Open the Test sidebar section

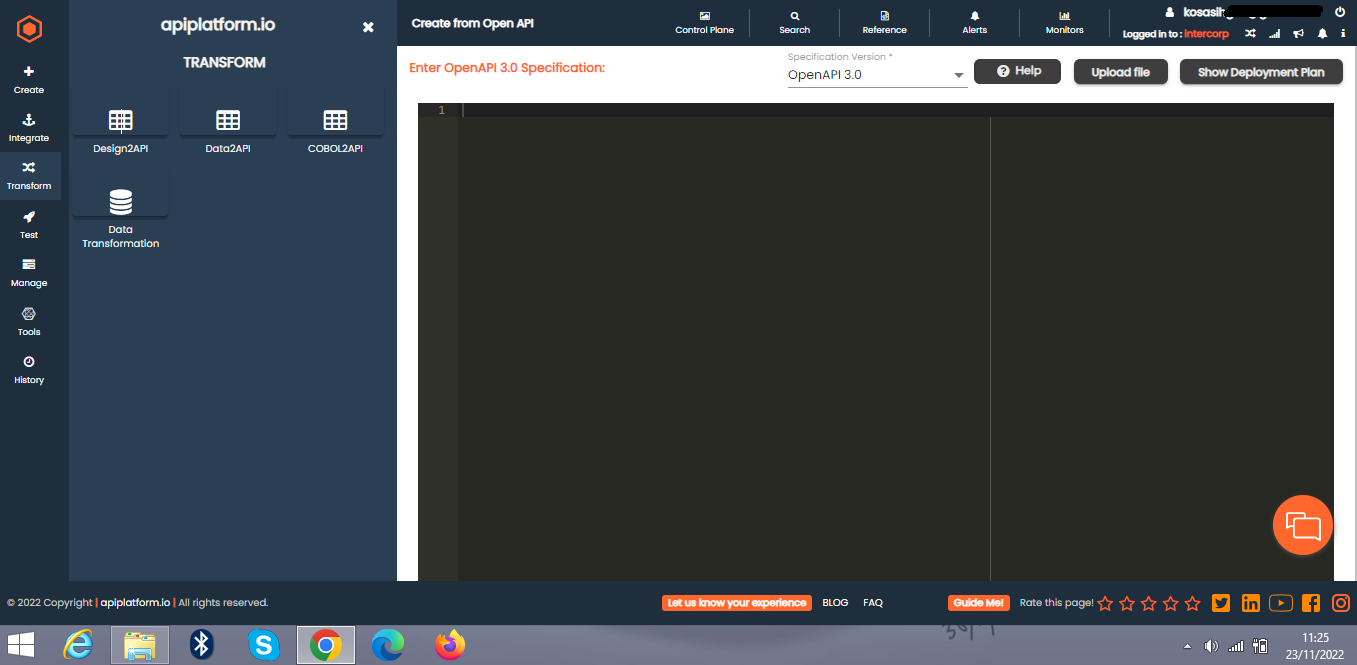tap(29, 225)
